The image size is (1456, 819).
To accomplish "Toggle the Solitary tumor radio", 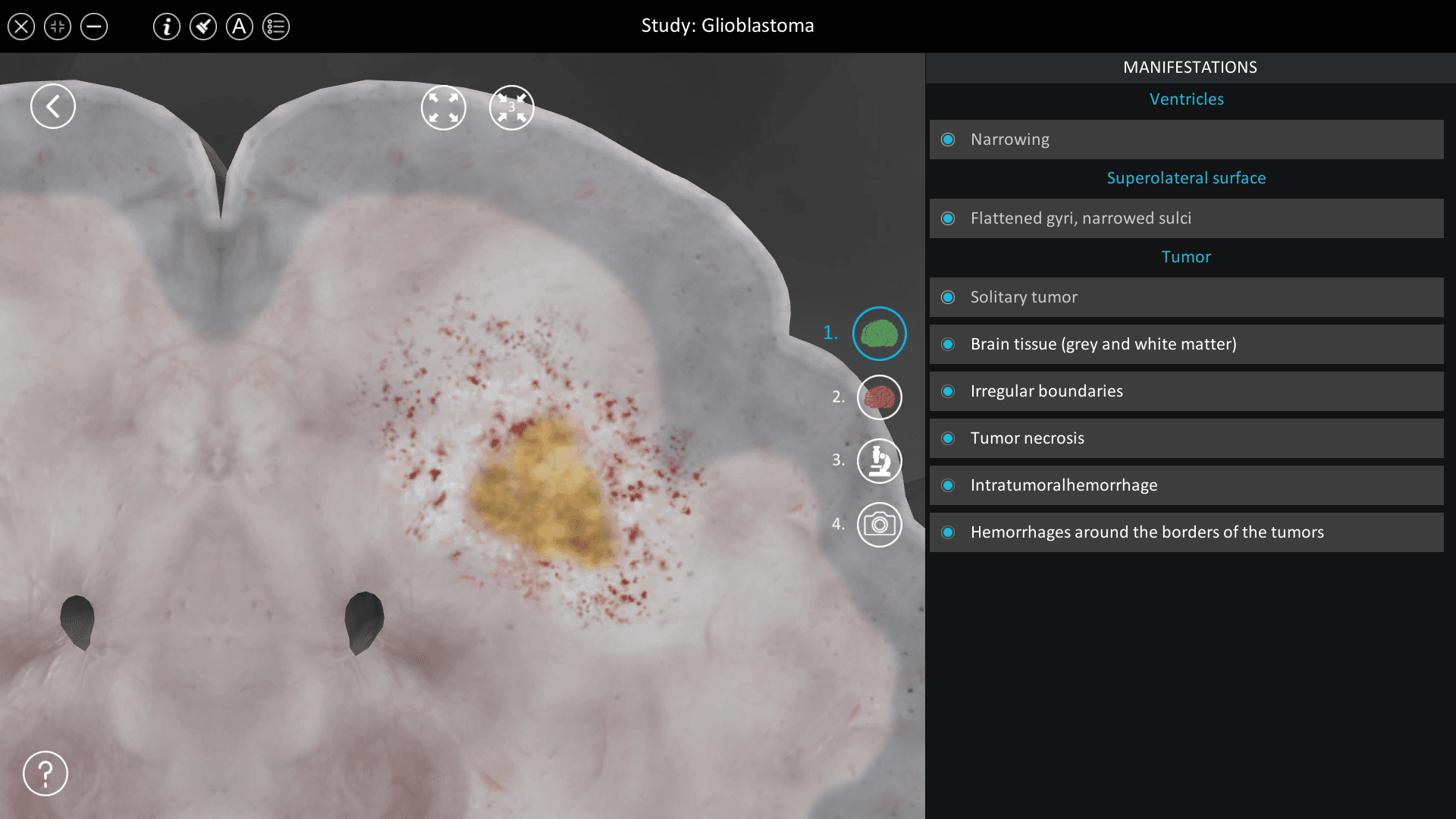I will [948, 297].
